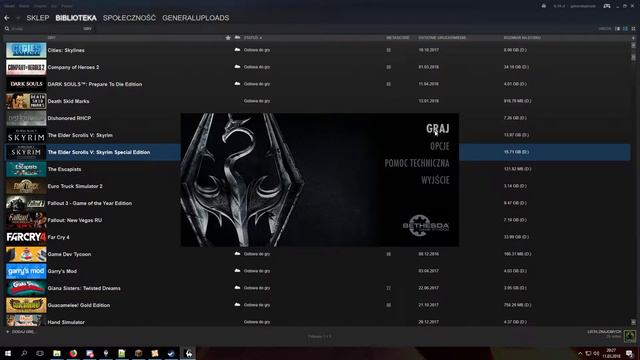Open the library filter dropdown next to search
The image size is (640, 360).
pyautogui.click(x=87, y=29)
